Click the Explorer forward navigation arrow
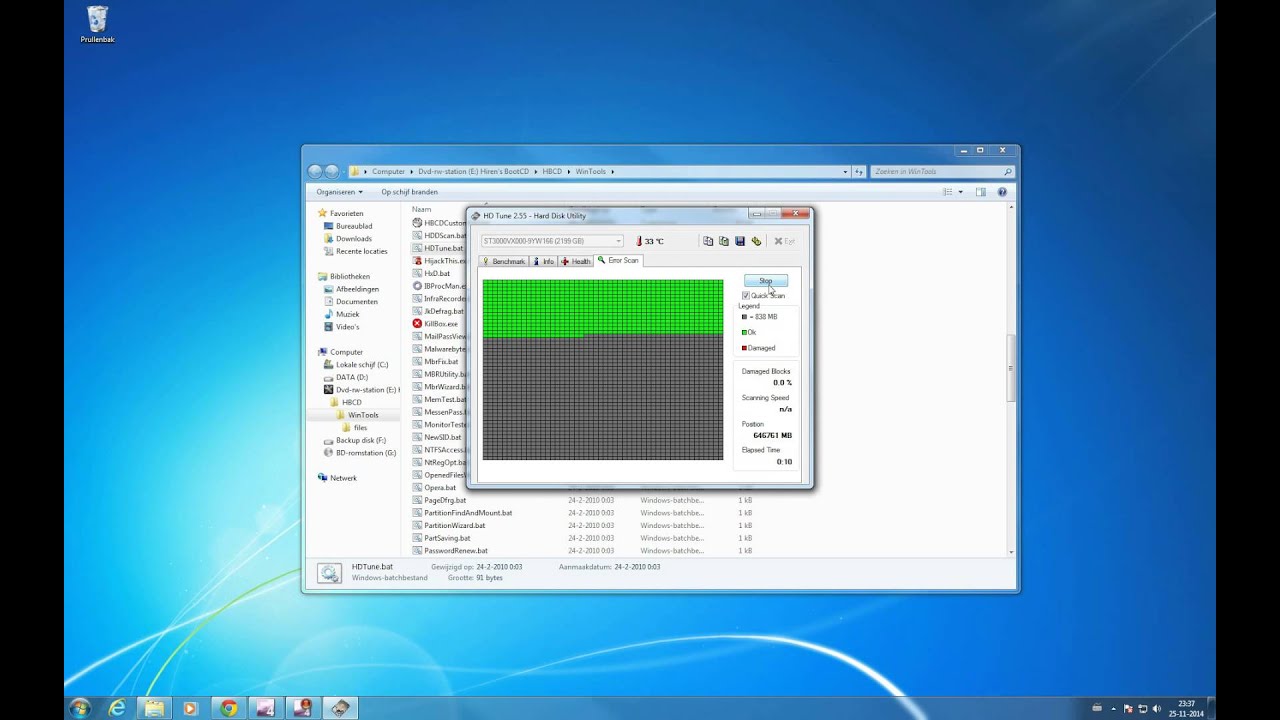This screenshot has width=1280, height=720. click(x=332, y=171)
